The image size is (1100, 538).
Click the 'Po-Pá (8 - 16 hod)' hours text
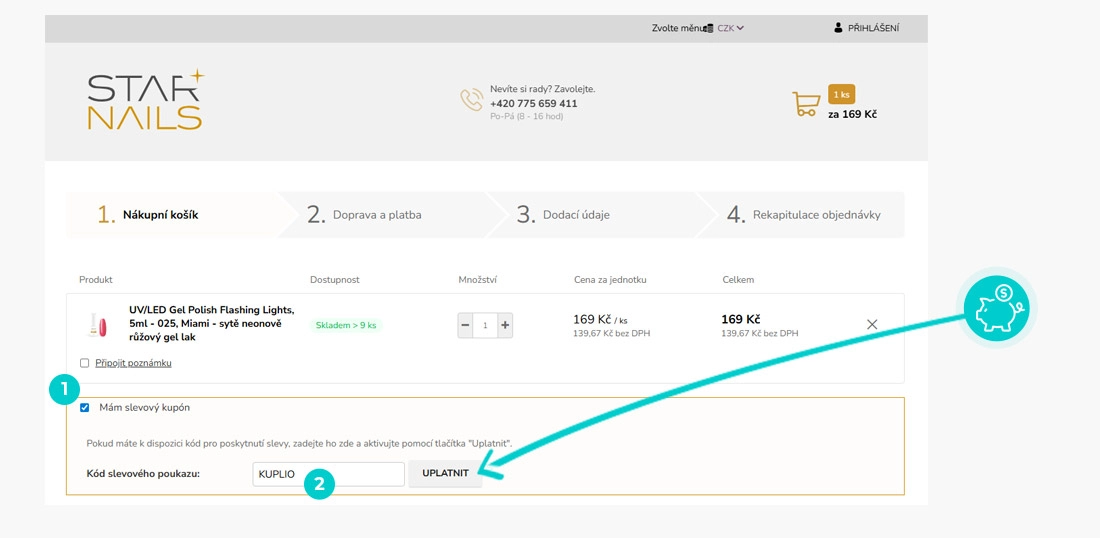click(527, 116)
